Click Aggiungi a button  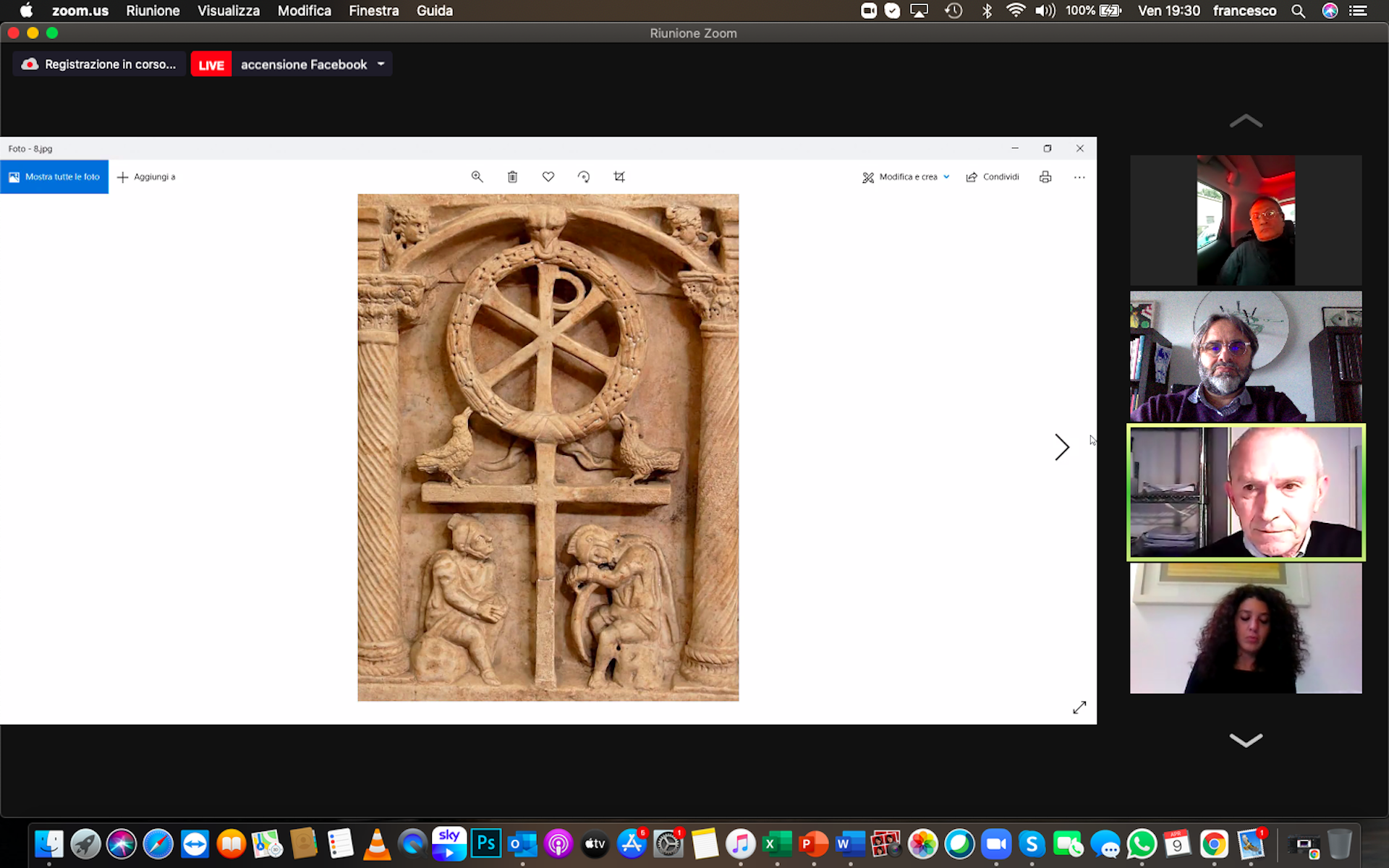tap(146, 176)
